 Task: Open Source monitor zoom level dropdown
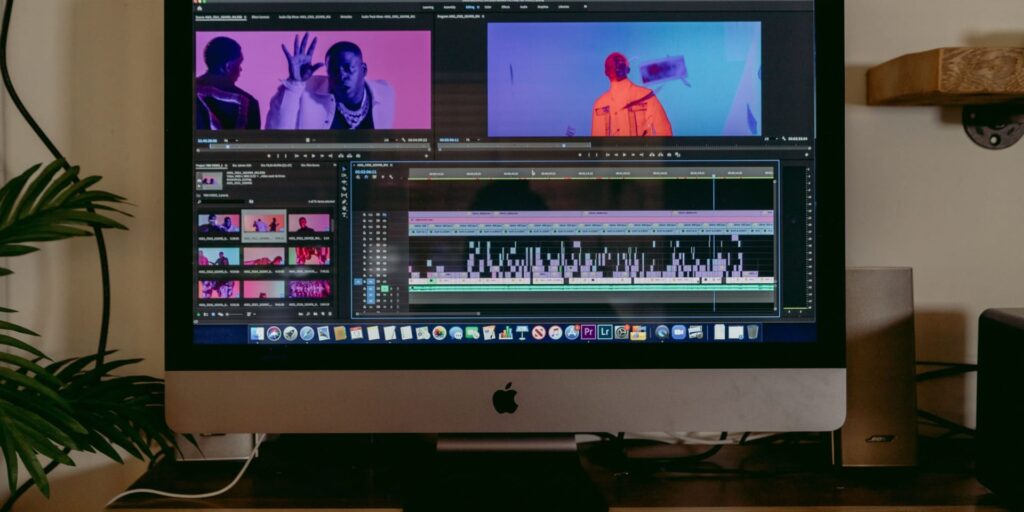[232, 140]
